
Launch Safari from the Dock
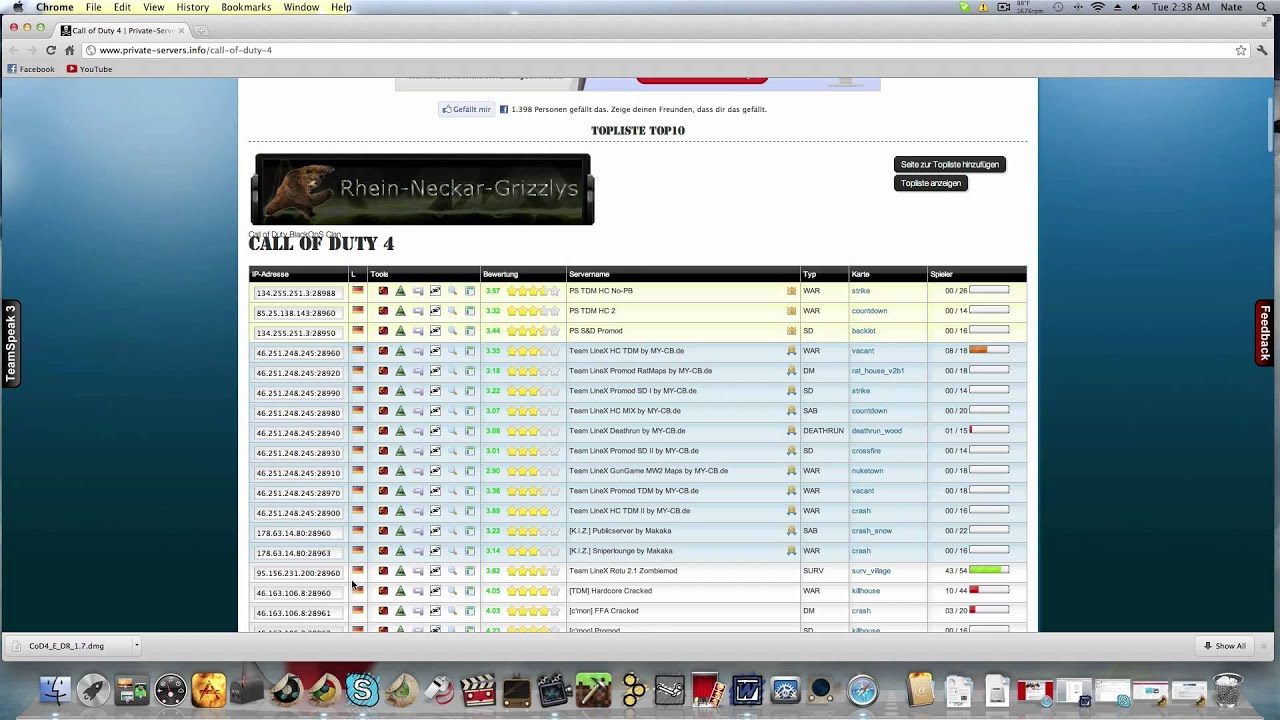coord(863,691)
